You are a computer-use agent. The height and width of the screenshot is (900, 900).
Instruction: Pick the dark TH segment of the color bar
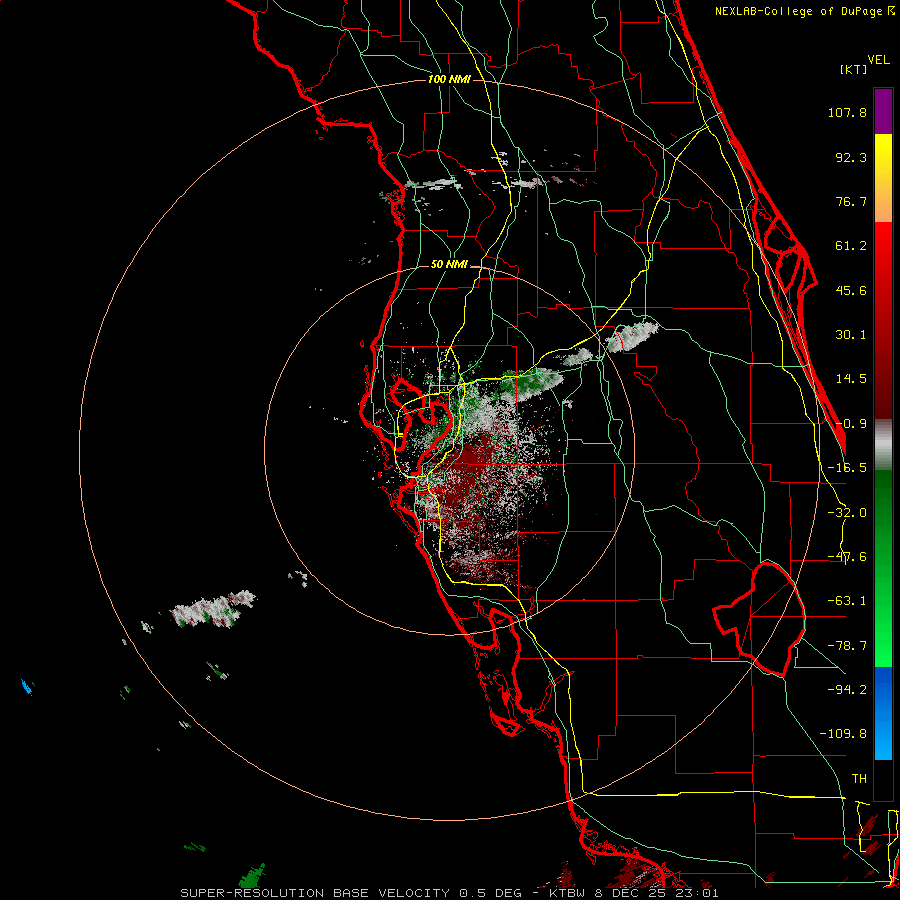pos(883,779)
